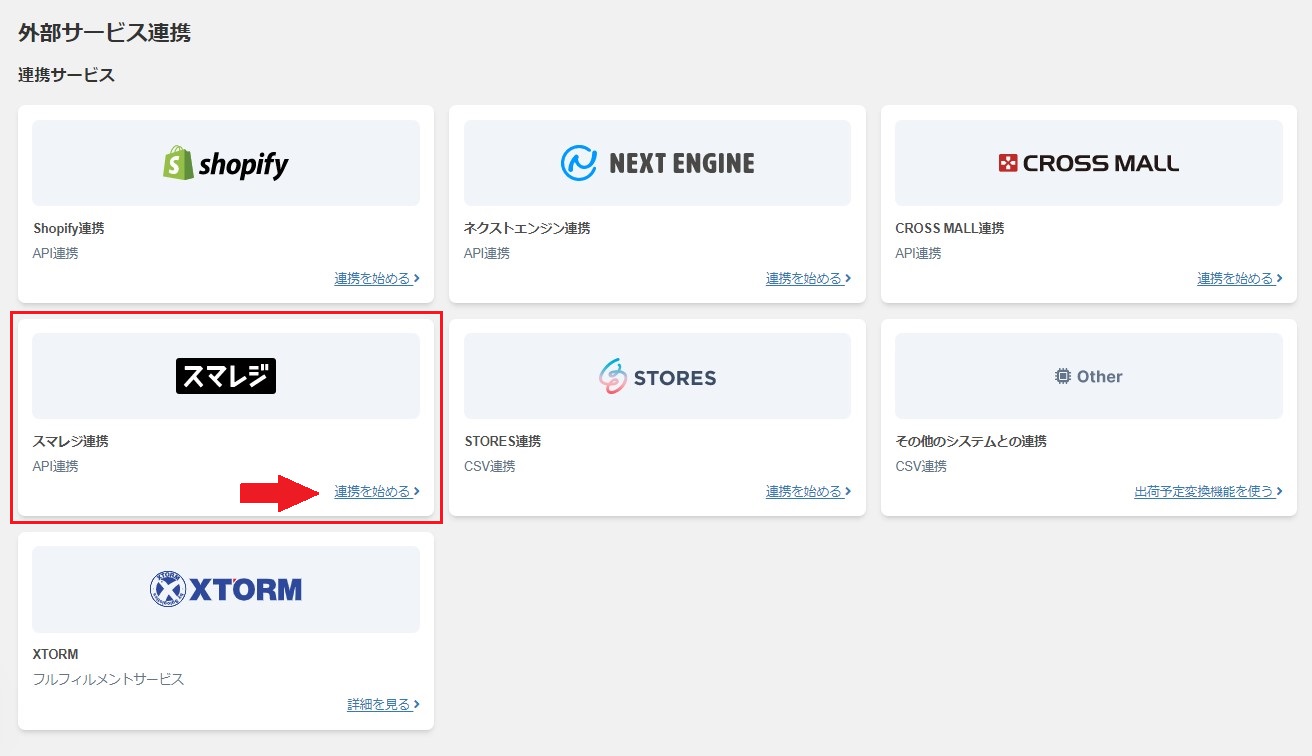This screenshot has height=756, width=1312.
Task: Select the その他のシステムとの連携 title
Action: (x=971, y=442)
